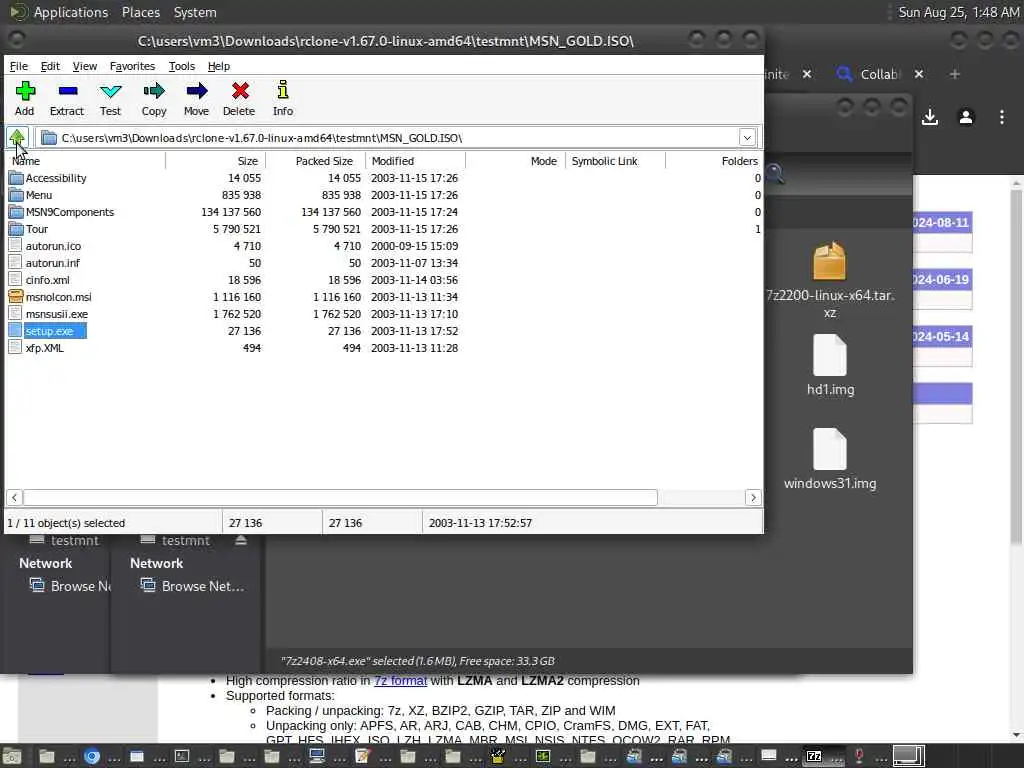Click the clock showing Sun Aug 25
This screenshot has width=1024, height=768.
(958, 12)
